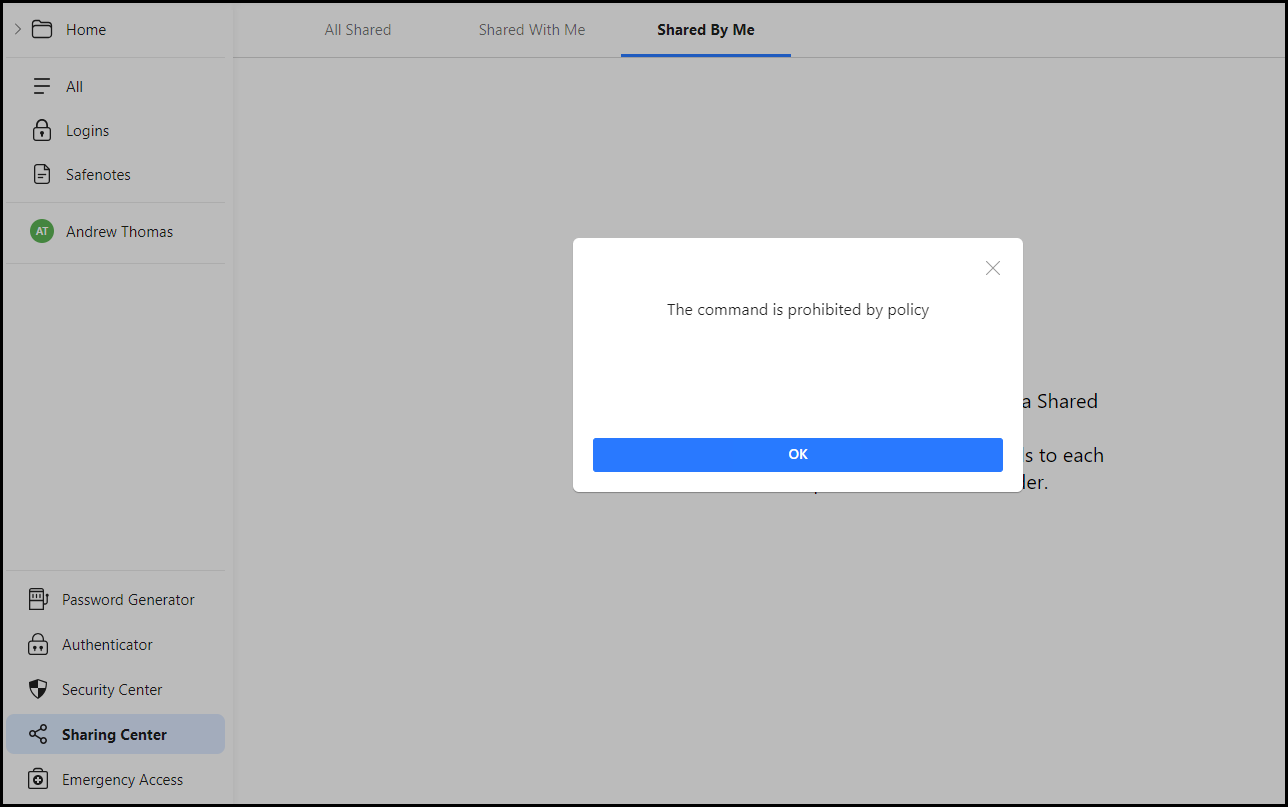
Task: Open Logins from the sidebar
Action: pyautogui.click(x=89, y=130)
